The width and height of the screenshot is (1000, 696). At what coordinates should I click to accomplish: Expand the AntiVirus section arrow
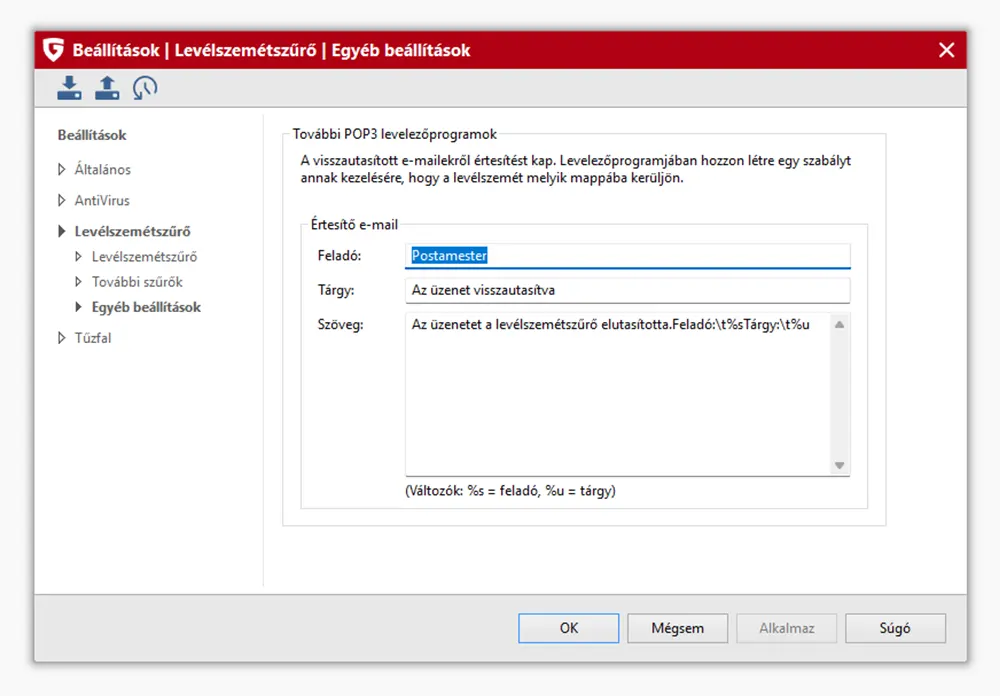(62, 201)
